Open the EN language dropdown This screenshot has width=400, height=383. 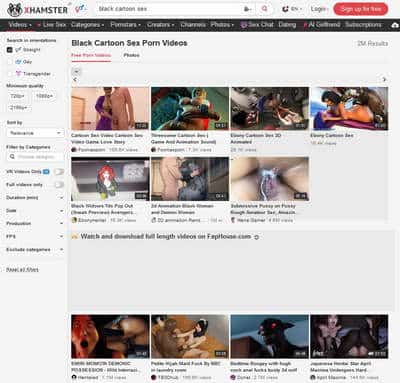tap(292, 9)
